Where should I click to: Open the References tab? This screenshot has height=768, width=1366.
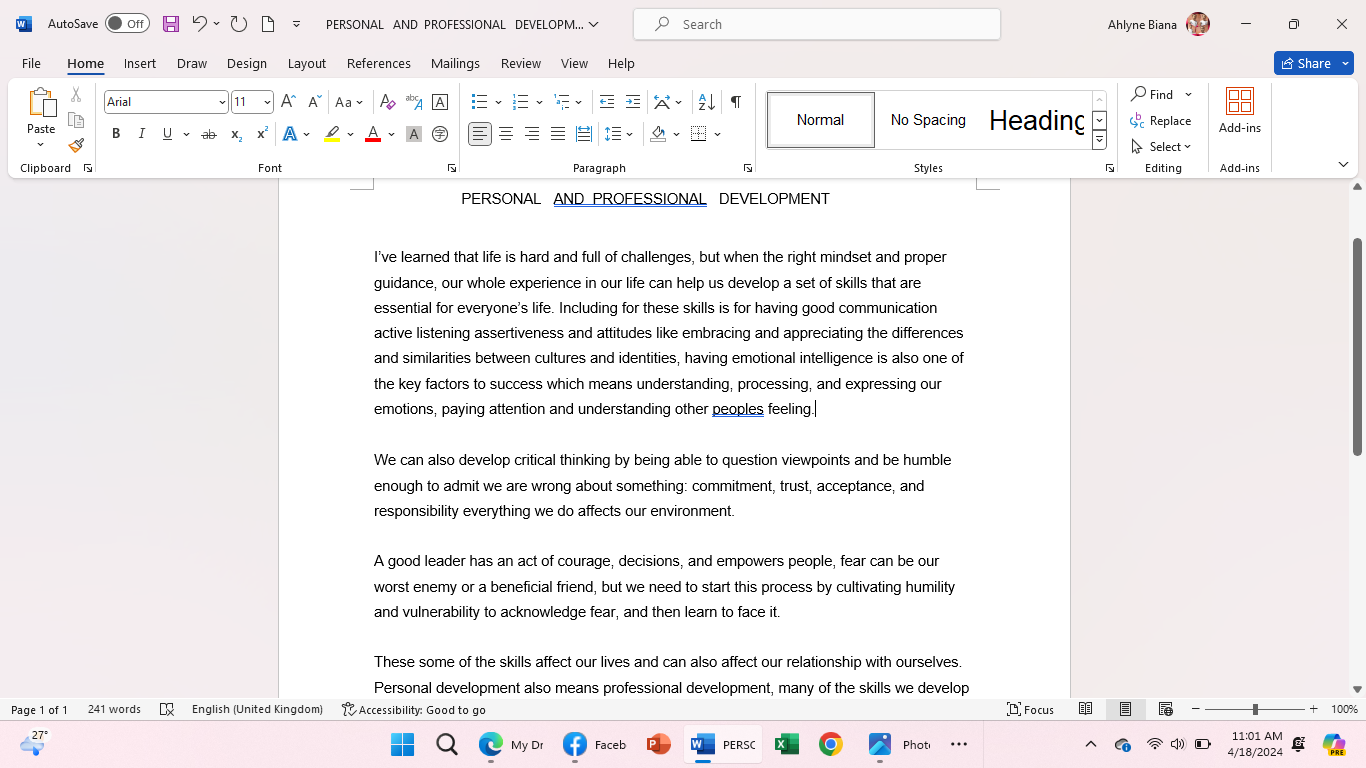[x=379, y=63]
